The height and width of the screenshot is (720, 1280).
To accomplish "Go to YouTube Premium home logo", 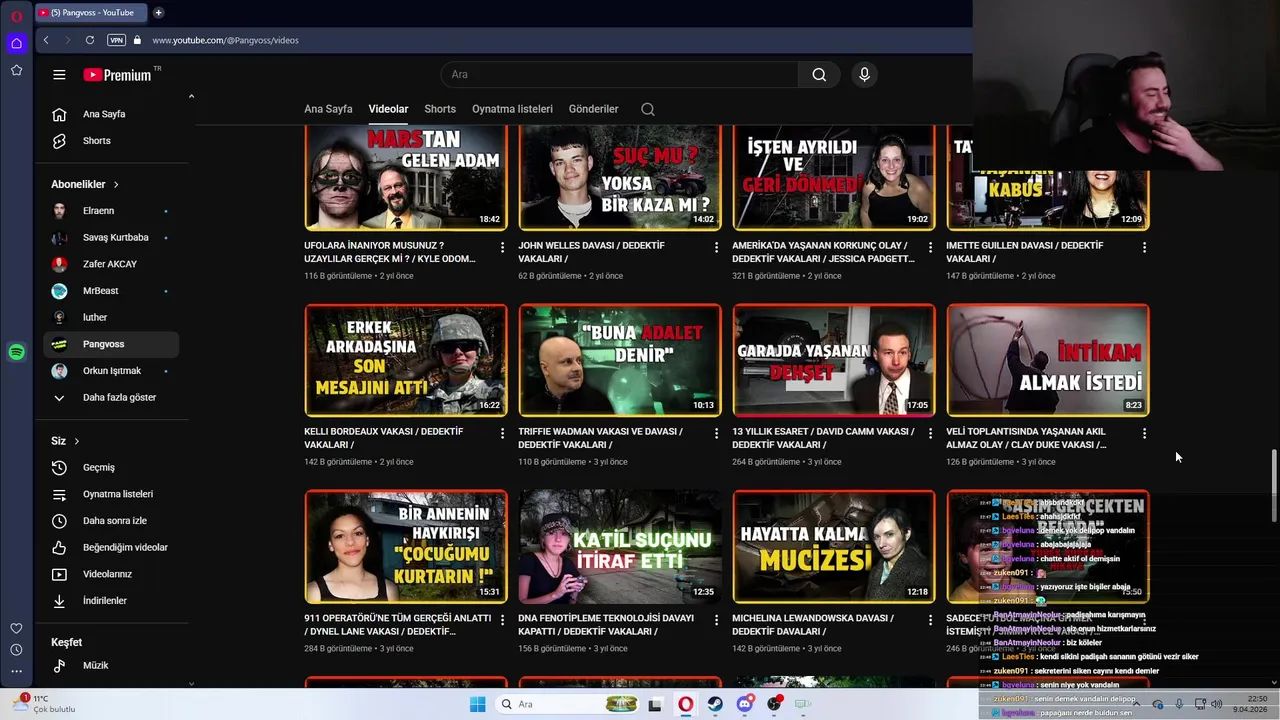I will tap(117, 75).
